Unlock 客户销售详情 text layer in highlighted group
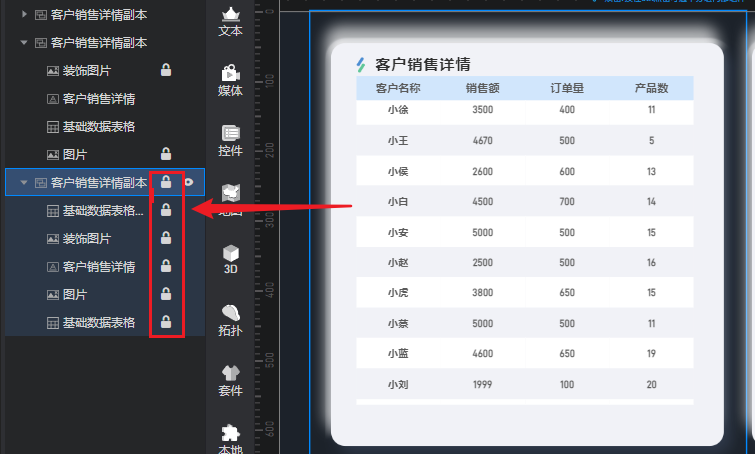 [x=166, y=265]
